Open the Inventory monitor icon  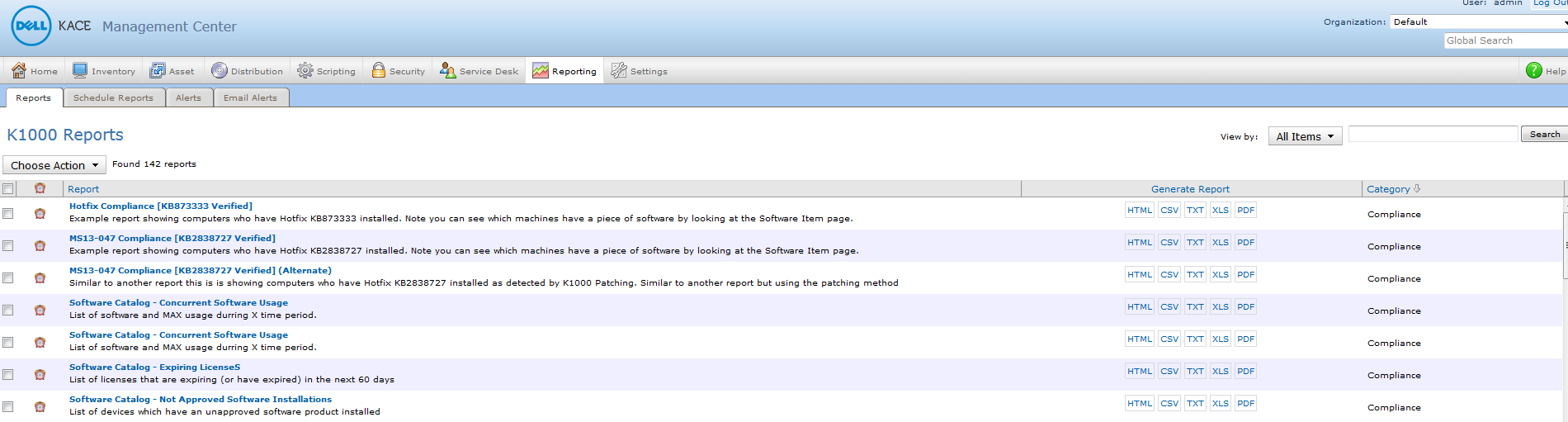click(80, 70)
